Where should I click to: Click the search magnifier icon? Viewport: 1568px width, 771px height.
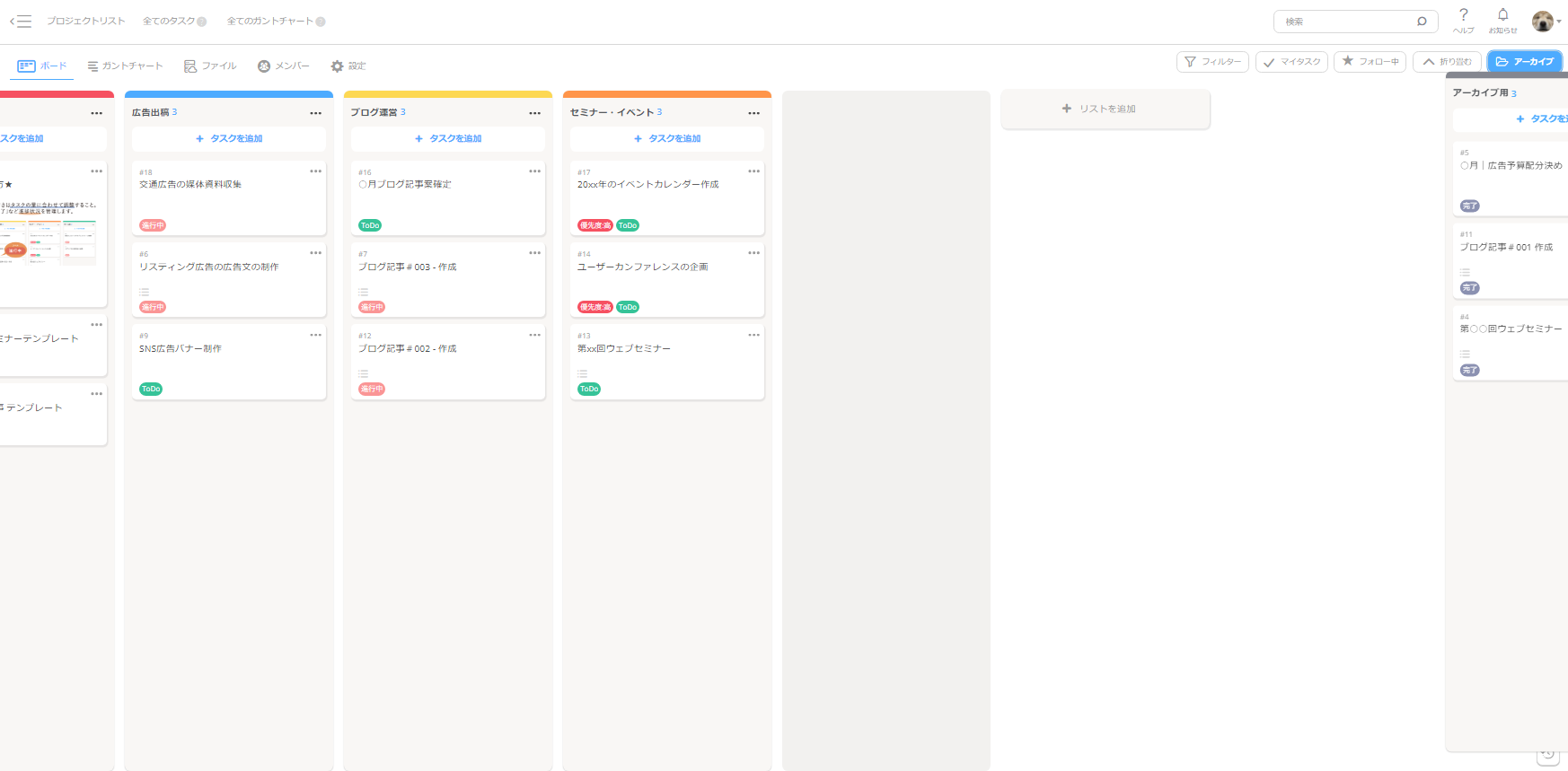(x=1422, y=22)
